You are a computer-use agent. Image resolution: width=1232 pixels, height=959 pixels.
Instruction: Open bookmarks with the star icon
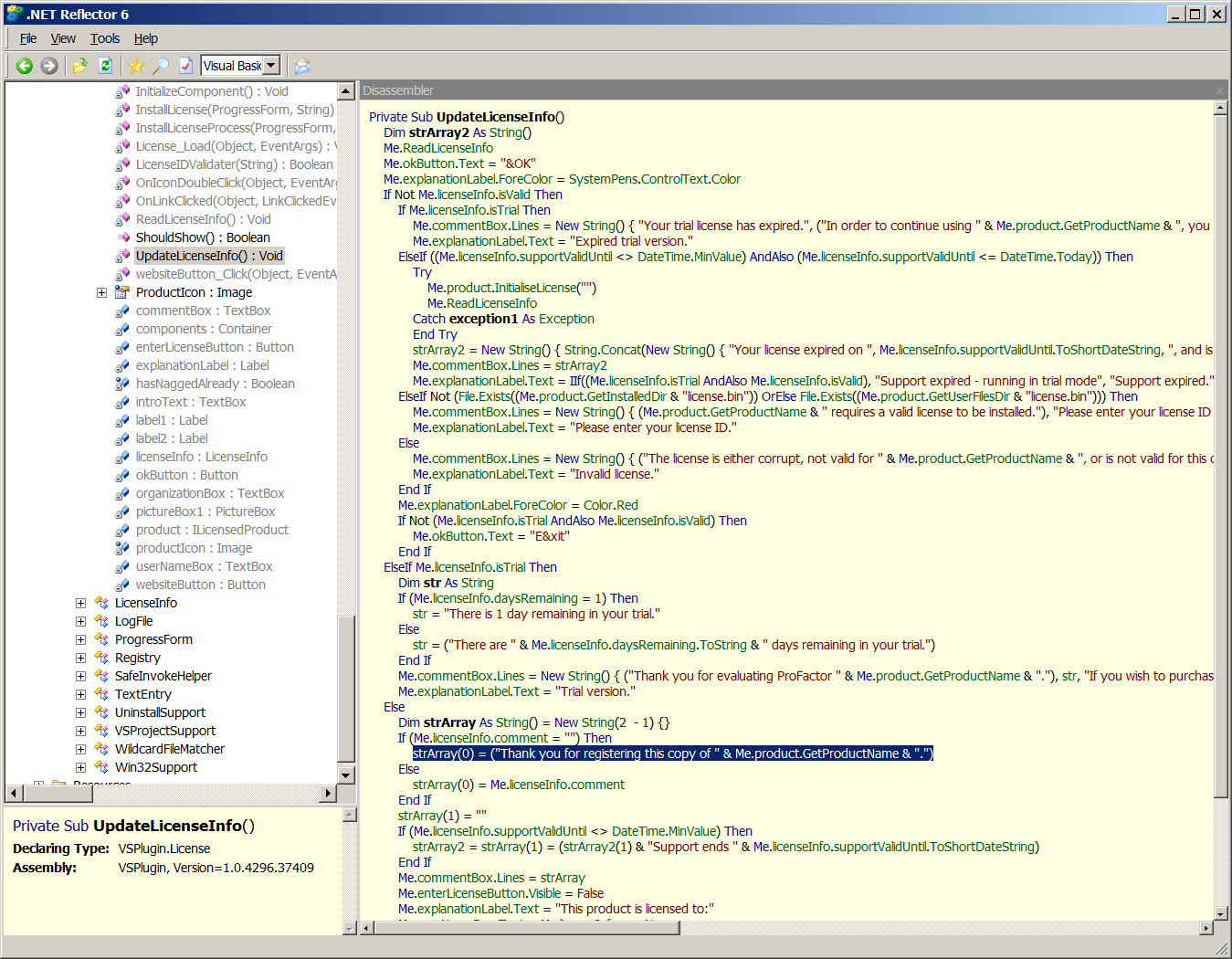coord(136,66)
